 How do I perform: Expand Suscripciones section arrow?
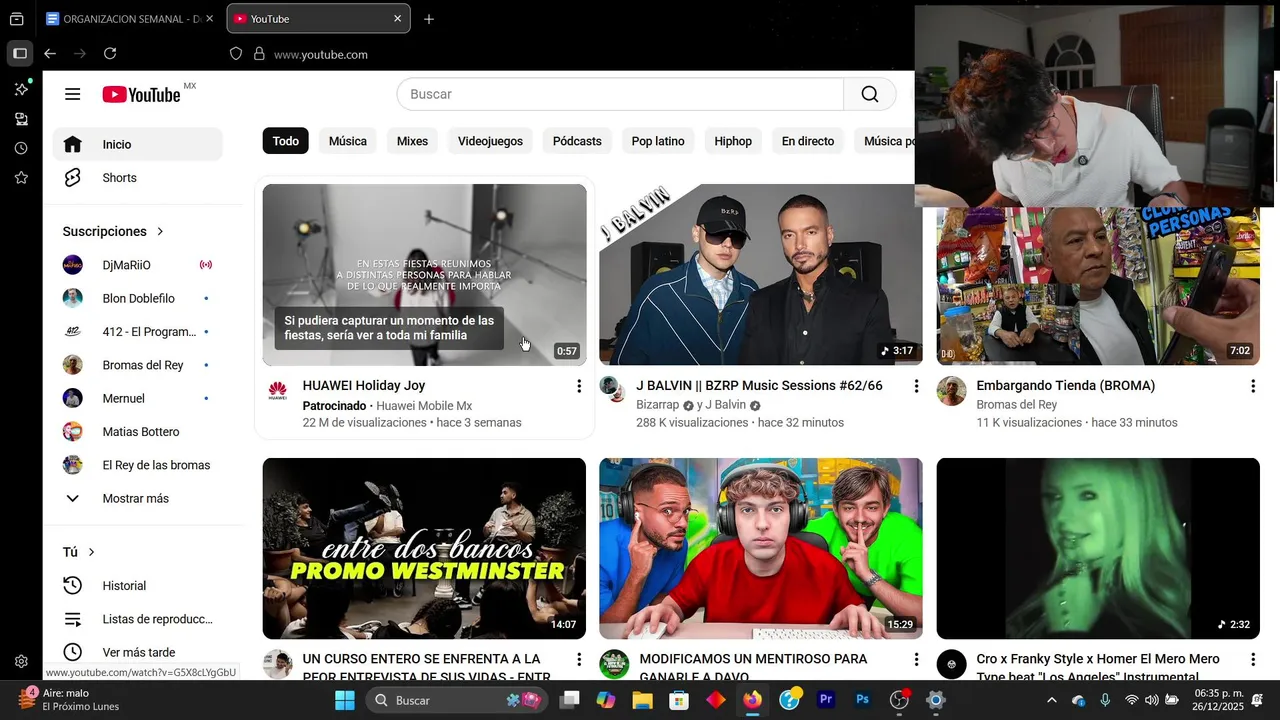[x=160, y=232]
